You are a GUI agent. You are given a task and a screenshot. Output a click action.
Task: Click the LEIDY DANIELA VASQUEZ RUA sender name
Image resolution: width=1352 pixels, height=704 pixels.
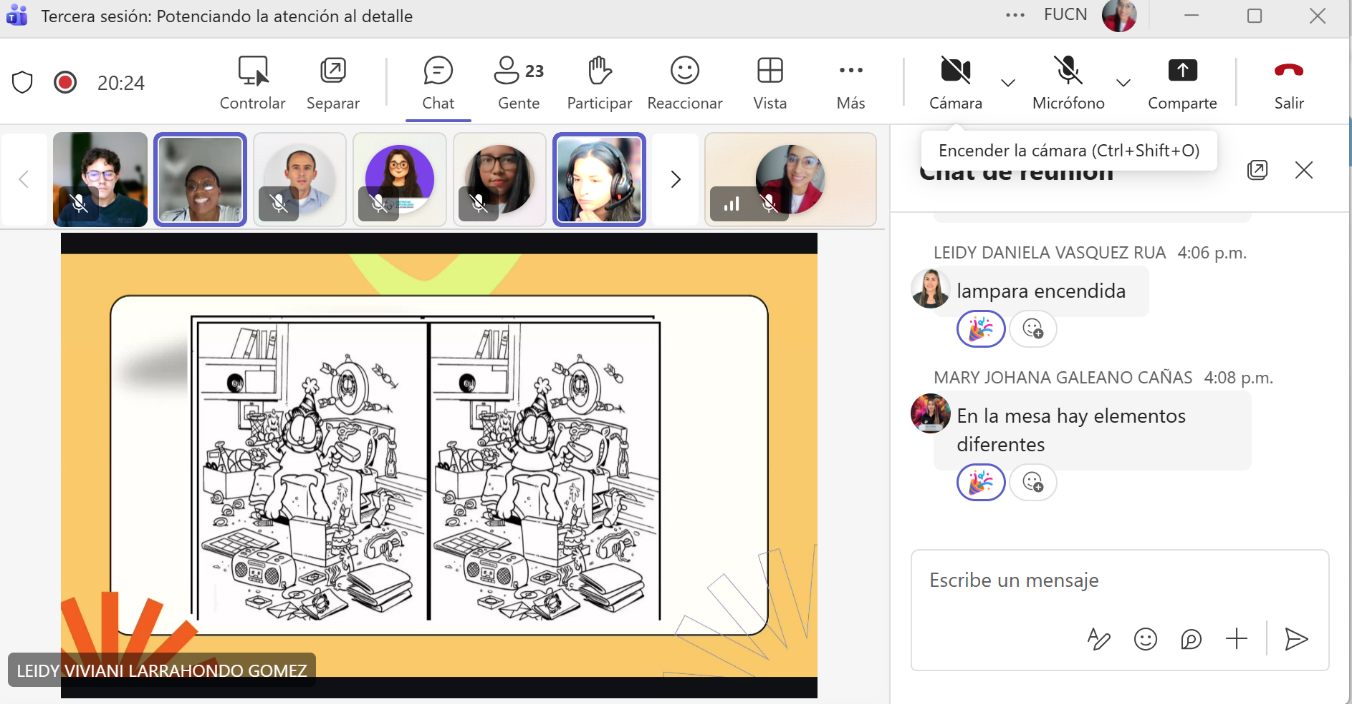tap(1050, 253)
